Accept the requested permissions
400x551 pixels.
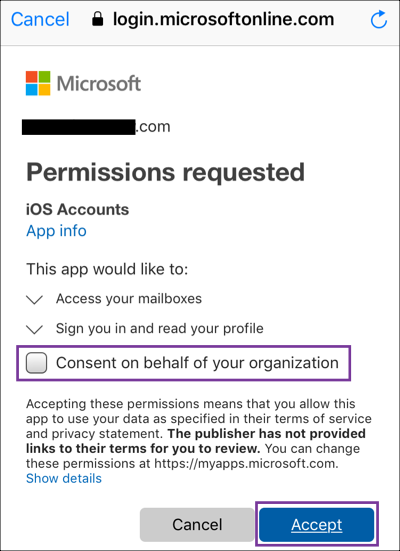point(317,525)
